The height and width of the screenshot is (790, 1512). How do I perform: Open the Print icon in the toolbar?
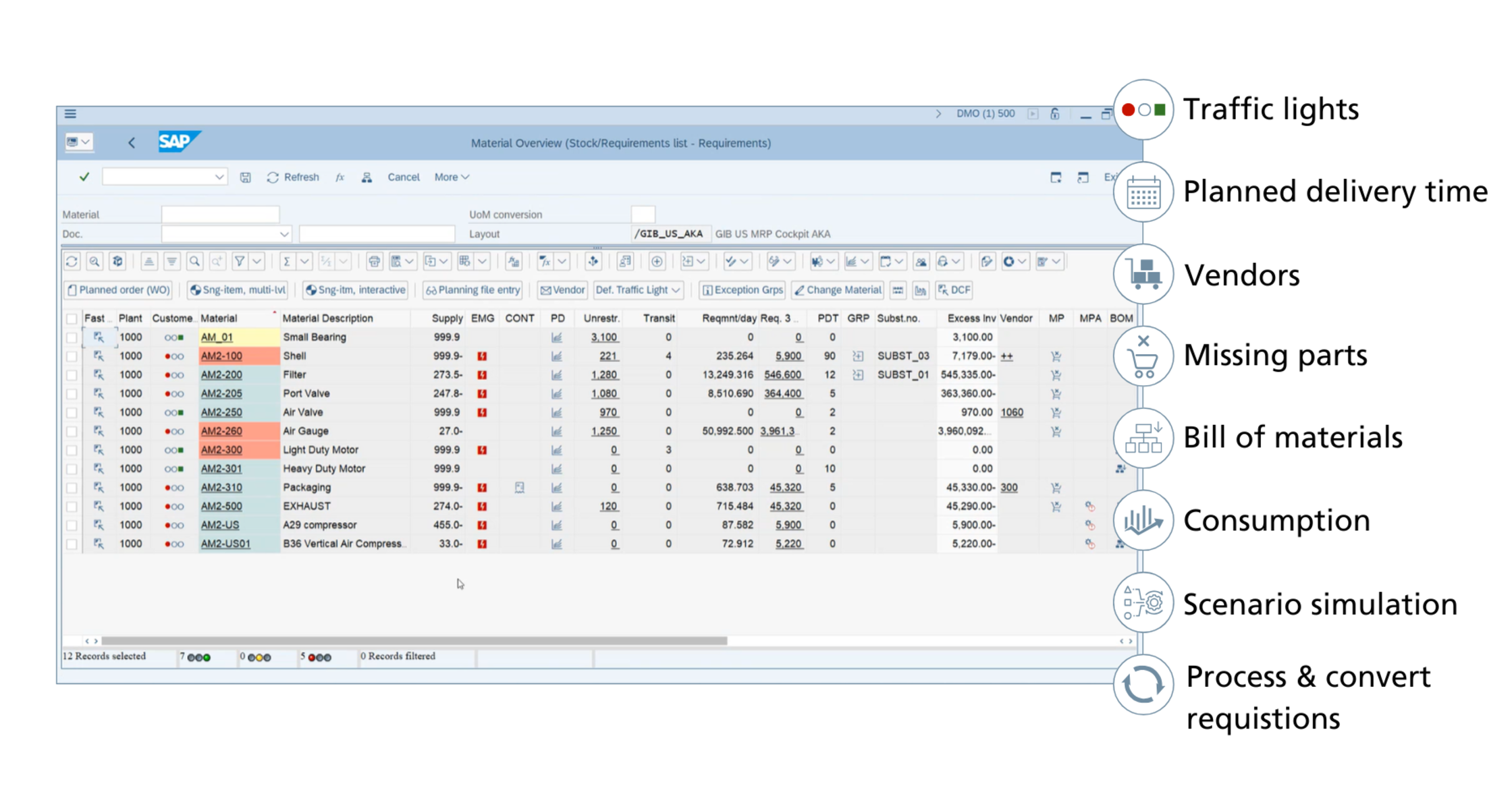tap(373, 262)
